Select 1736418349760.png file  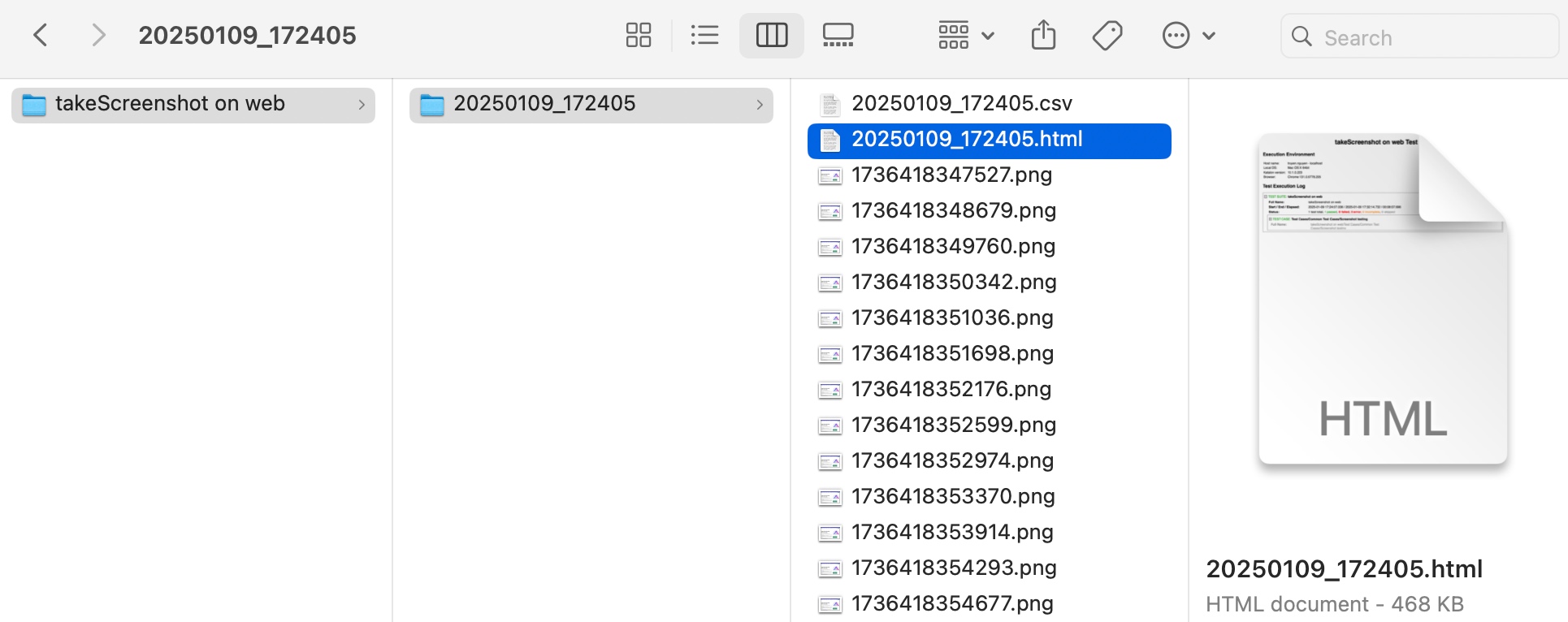click(x=990, y=247)
